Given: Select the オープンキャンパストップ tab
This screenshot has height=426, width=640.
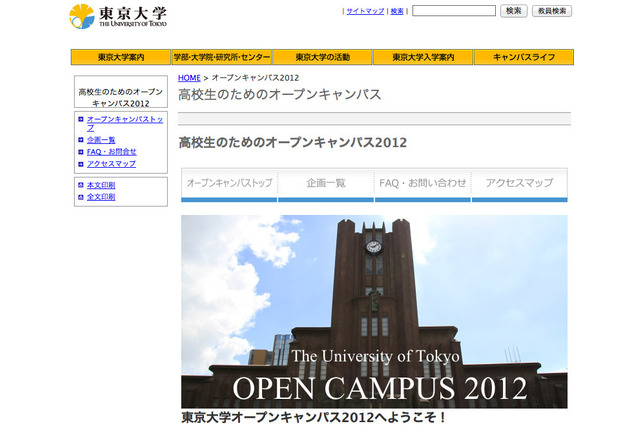Looking at the screenshot, I should click(x=229, y=185).
